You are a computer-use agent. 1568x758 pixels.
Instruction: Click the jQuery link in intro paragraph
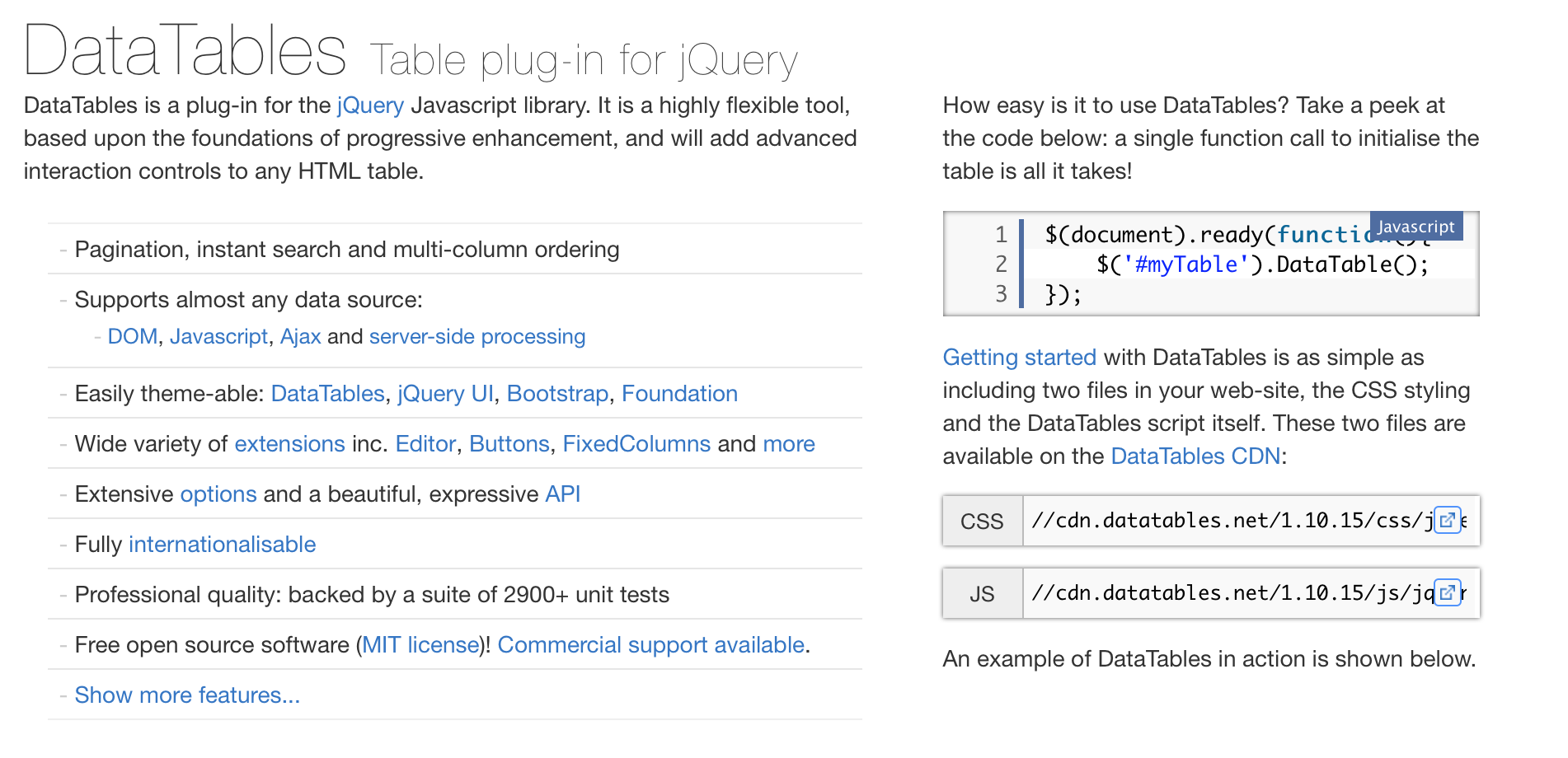click(370, 105)
